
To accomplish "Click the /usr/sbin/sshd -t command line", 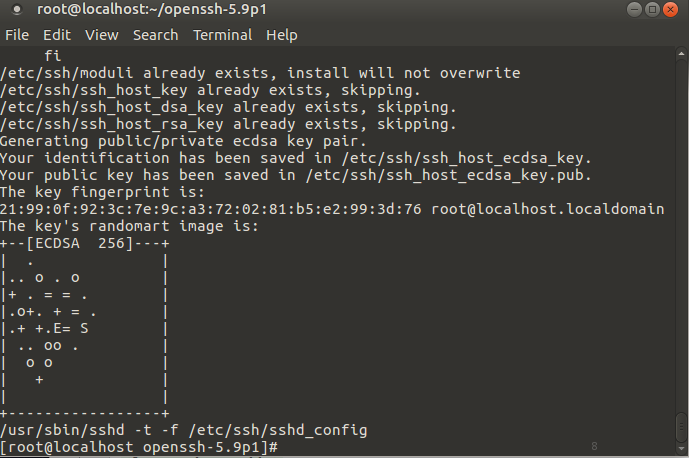I will tap(184, 429).
